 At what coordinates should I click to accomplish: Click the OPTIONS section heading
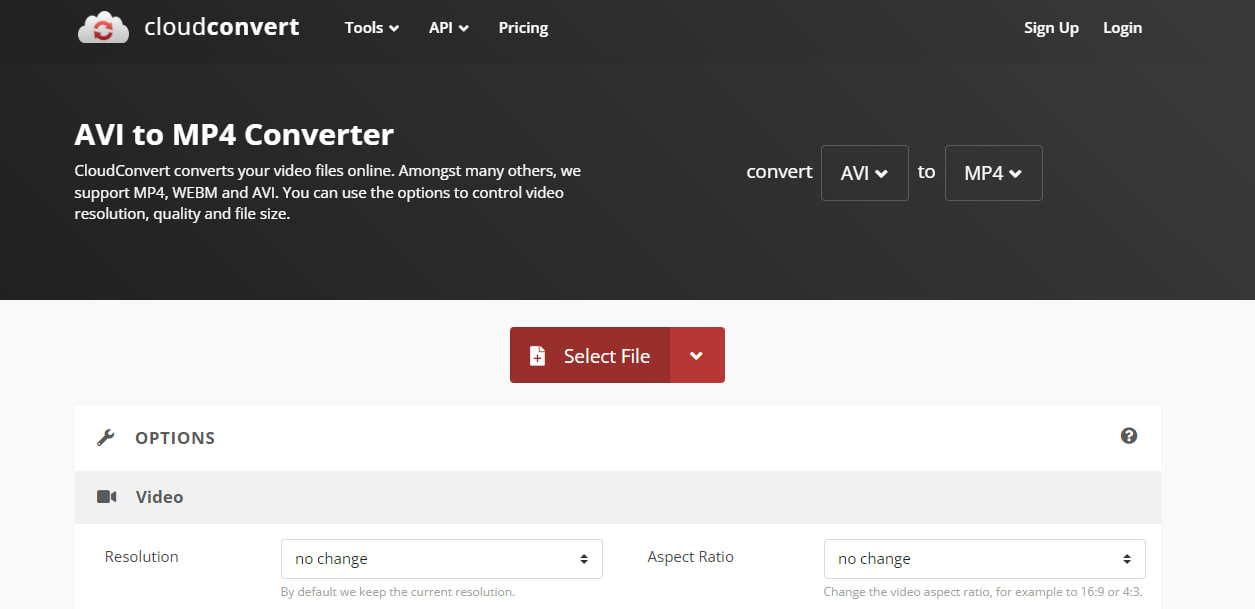point(175,438)
